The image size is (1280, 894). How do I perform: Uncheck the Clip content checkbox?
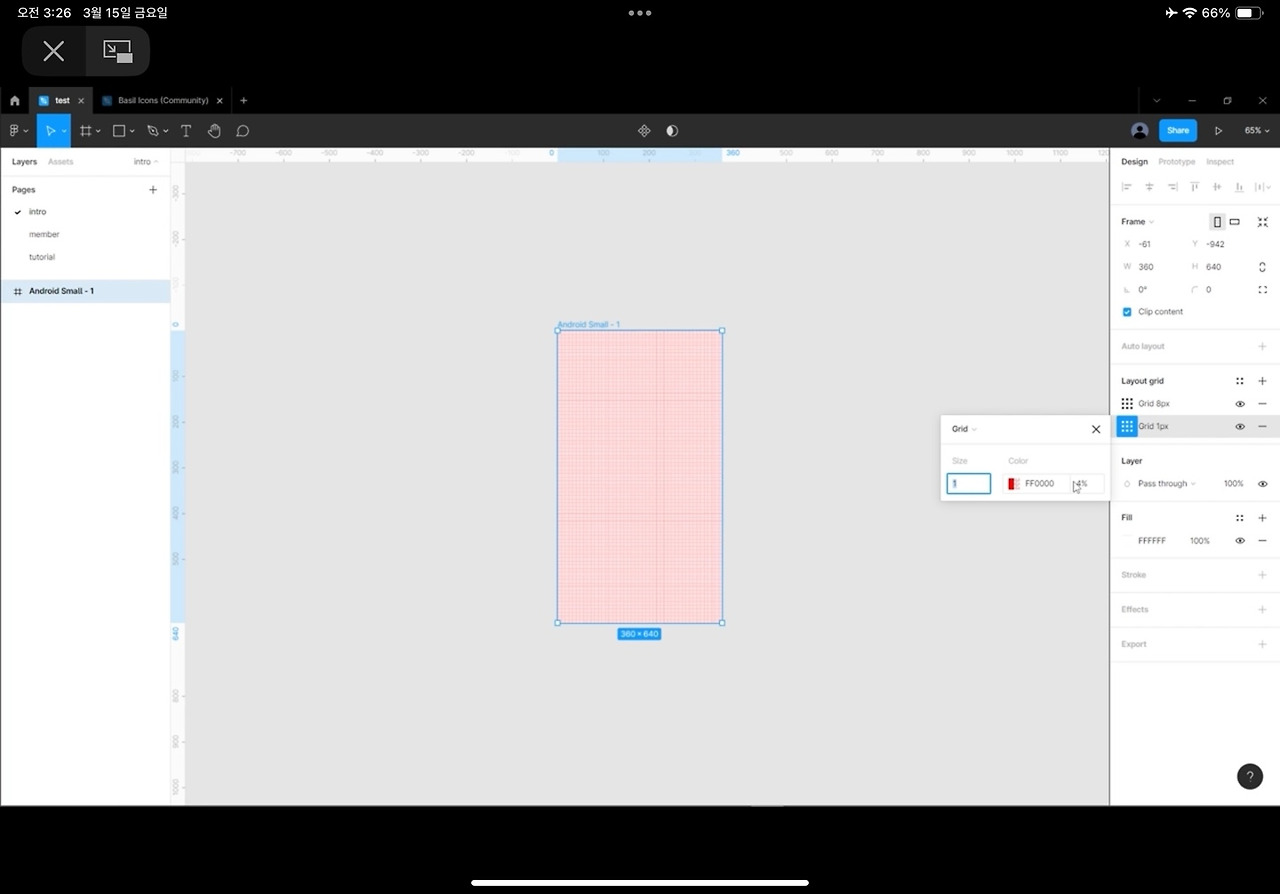coord(1127,312)
